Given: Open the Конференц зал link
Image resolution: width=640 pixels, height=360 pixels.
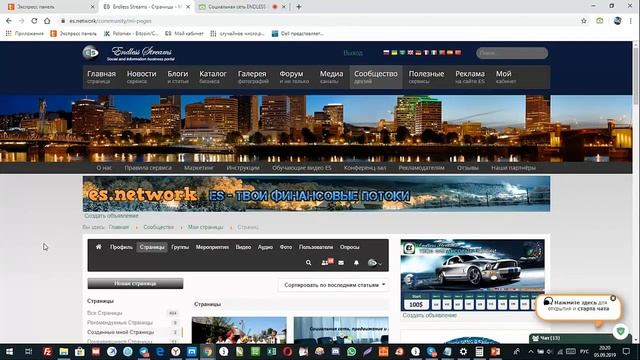Looking at the screenshot, I should pos(365,168).
